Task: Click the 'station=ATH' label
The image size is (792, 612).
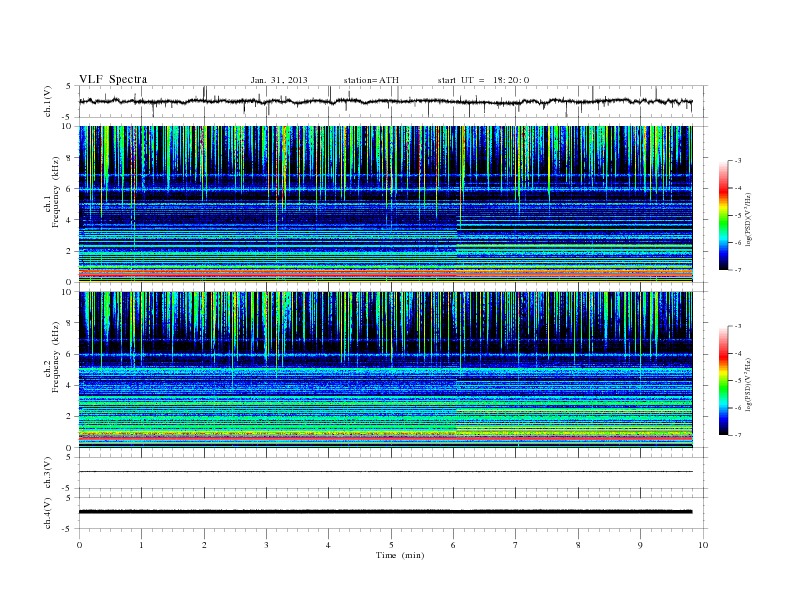Action: click(371, 80)
